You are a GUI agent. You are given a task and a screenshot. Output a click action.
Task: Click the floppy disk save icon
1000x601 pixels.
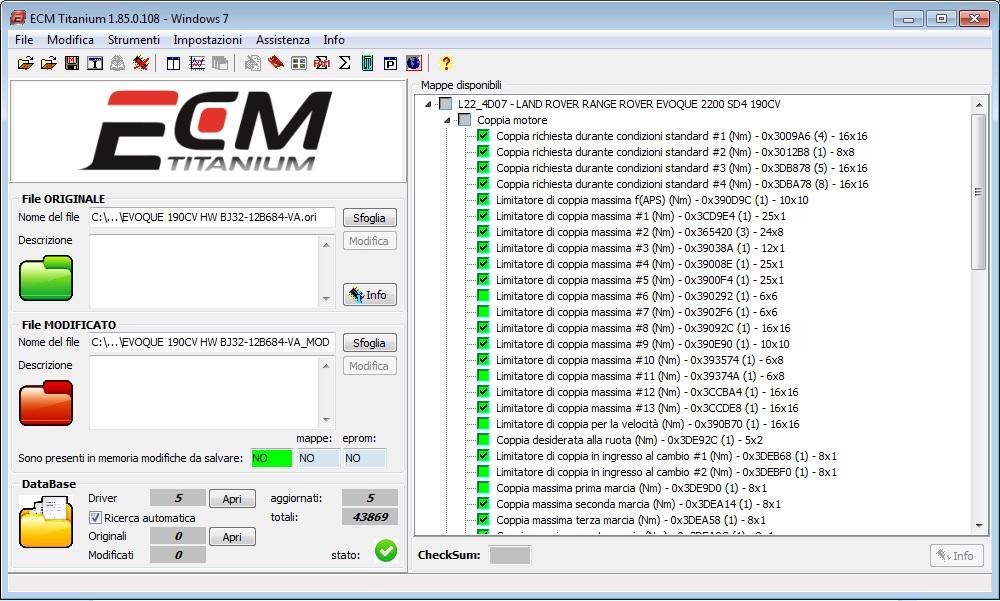(72, 63)
